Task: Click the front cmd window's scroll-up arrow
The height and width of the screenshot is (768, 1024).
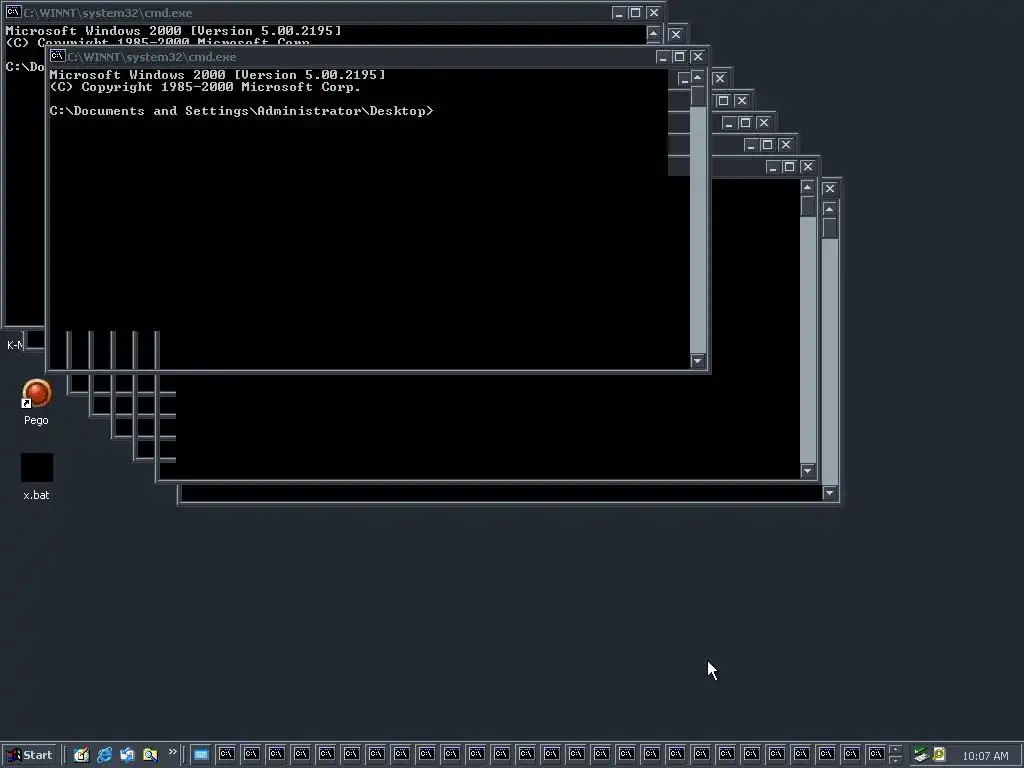Action: click(697, 78)
